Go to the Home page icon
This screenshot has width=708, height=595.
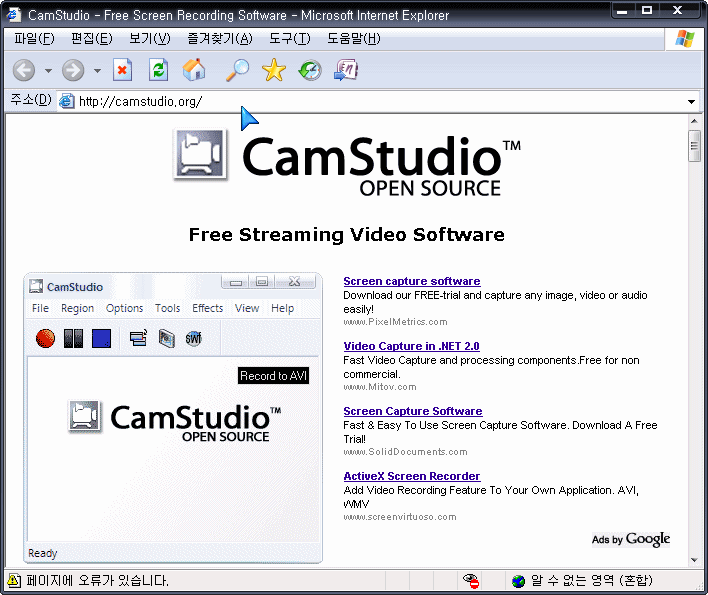(x=194, y=70)
